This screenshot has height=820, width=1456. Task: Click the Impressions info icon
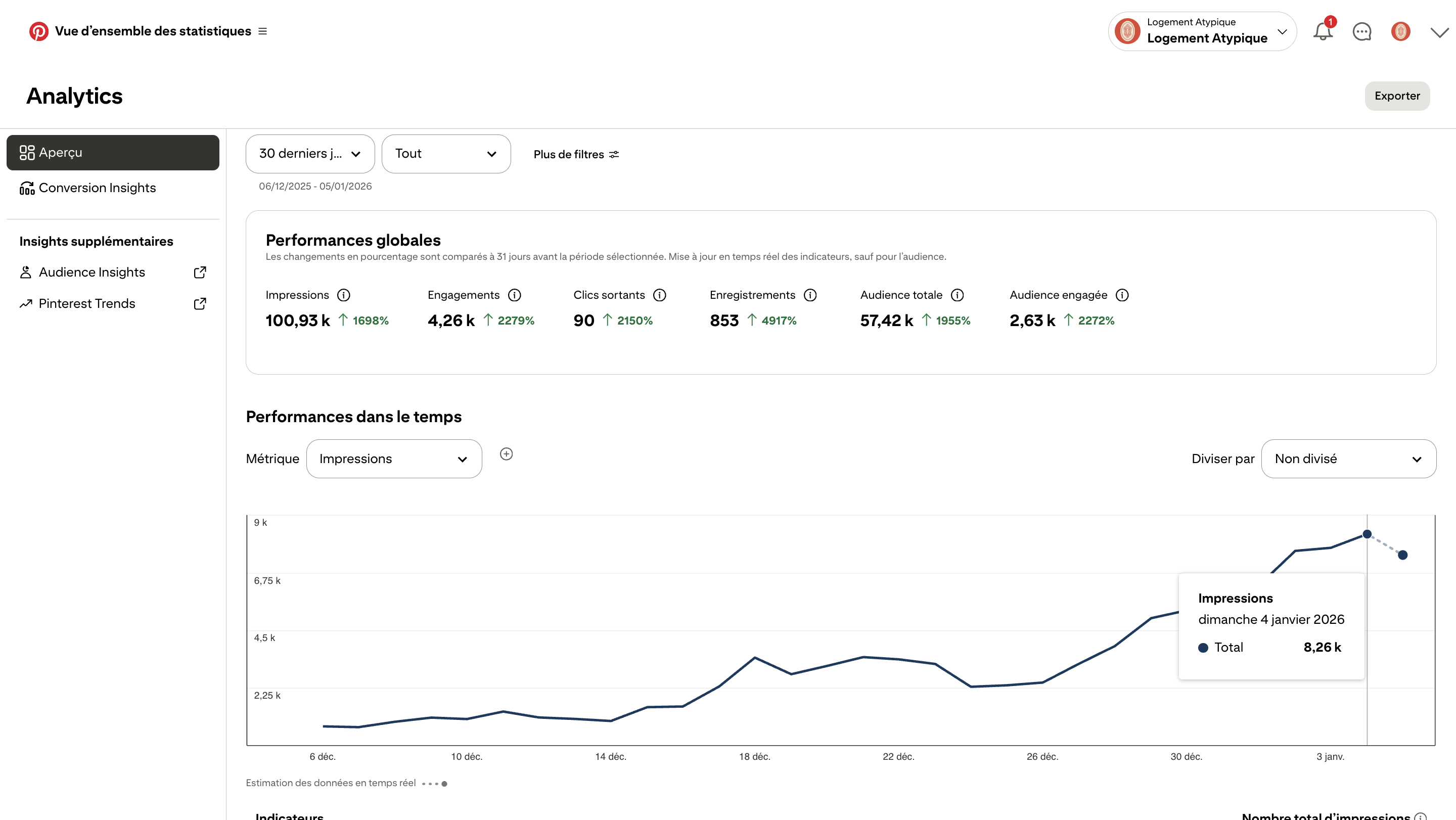[343, 295]
